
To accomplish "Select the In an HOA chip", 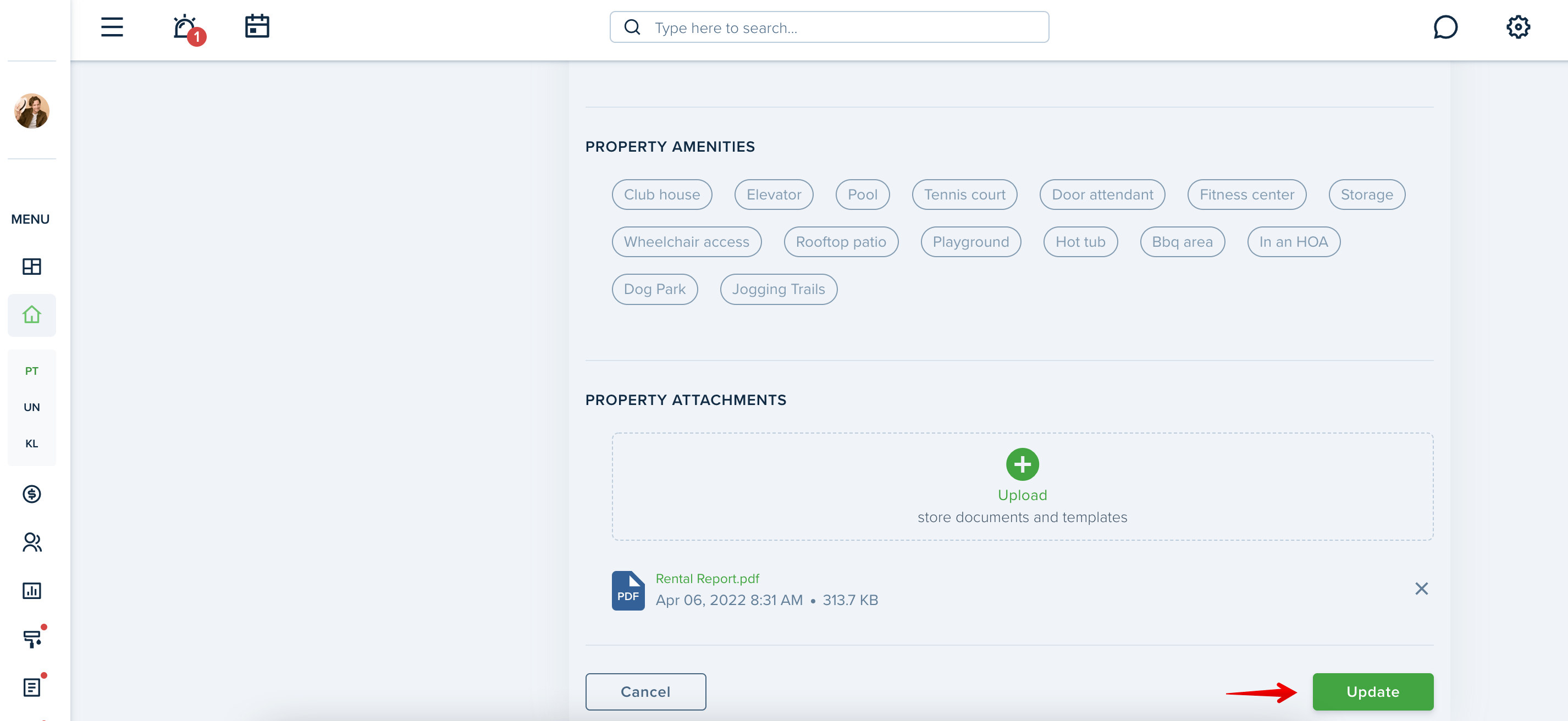I will point(1294,242).
